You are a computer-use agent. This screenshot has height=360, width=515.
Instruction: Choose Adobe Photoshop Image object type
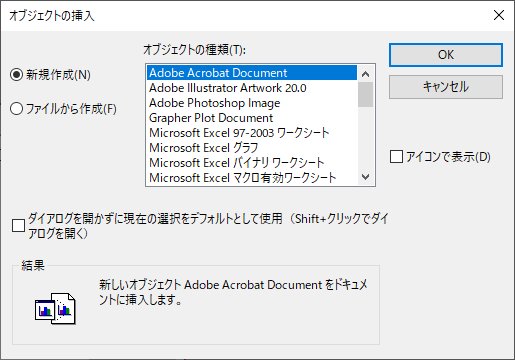point(252,103)
